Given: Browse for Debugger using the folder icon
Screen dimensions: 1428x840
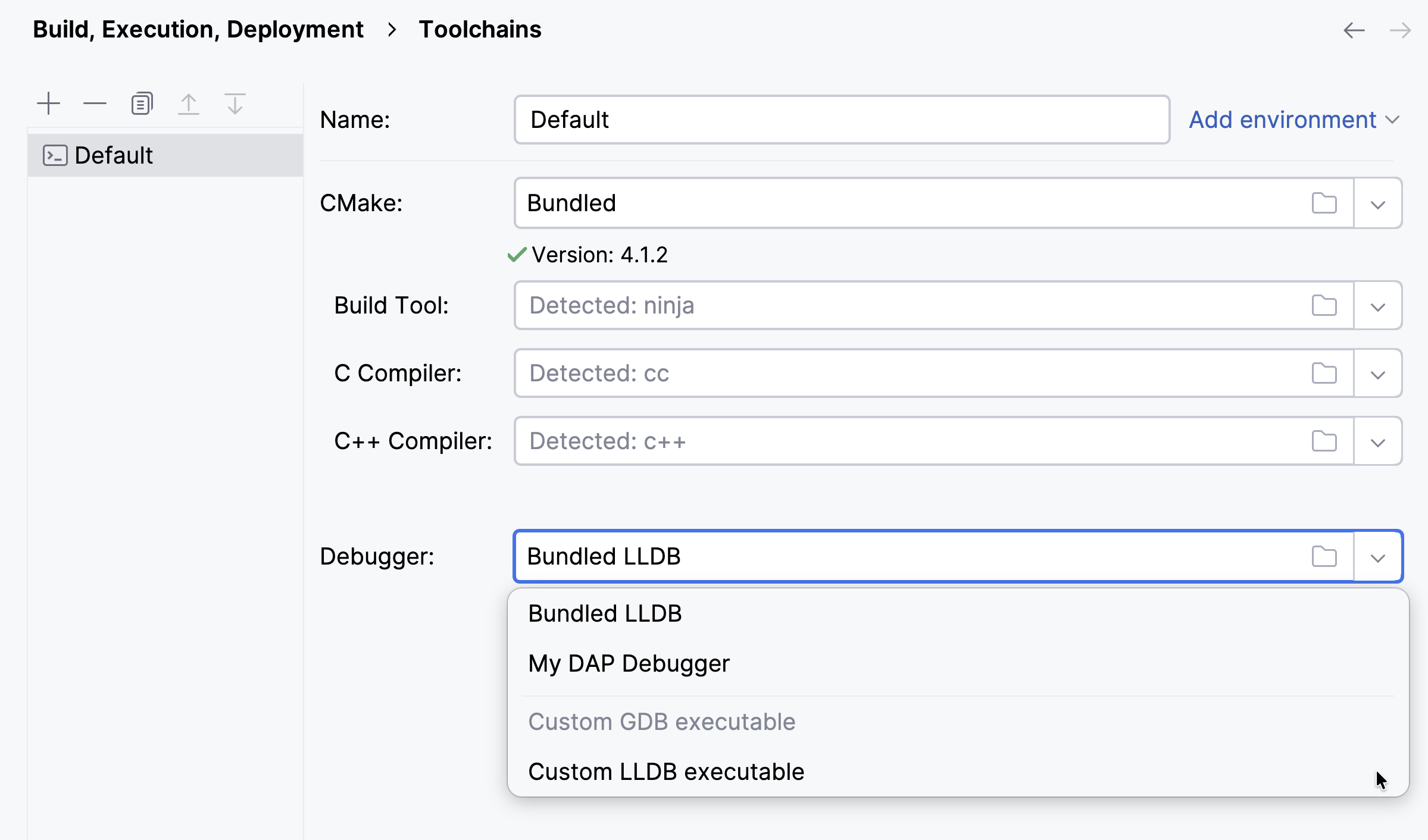Looking at the screenshot, I should pyautogui.click(x=1324, y=556).
